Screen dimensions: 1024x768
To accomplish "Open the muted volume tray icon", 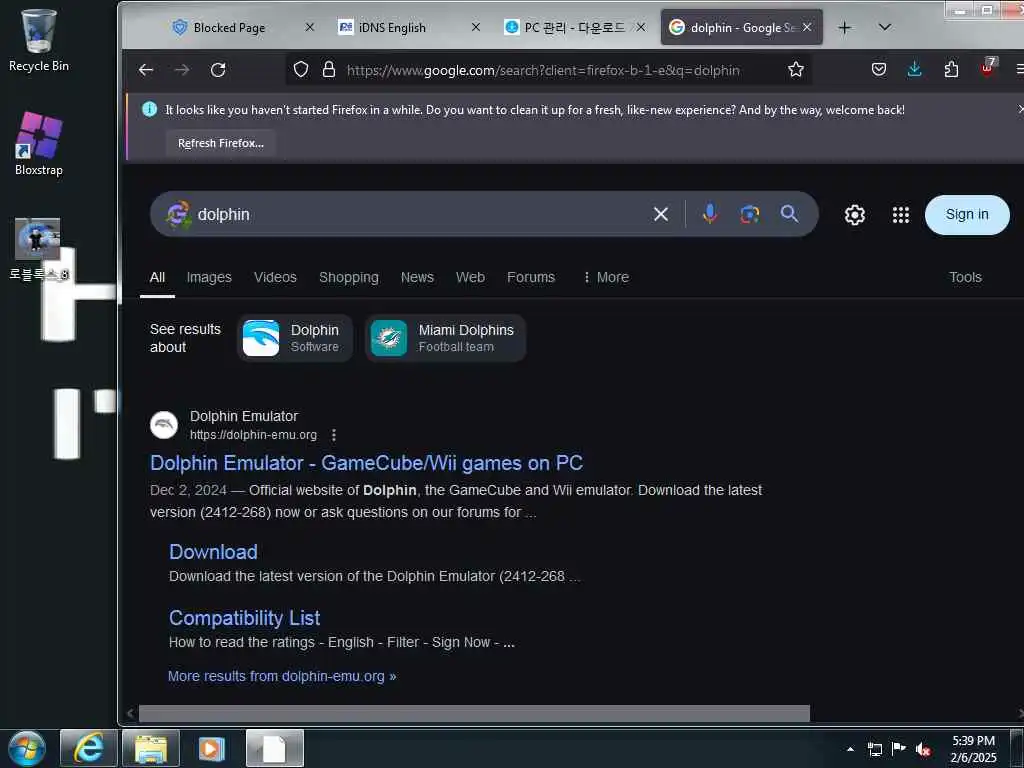I will [x=923, y=749].
